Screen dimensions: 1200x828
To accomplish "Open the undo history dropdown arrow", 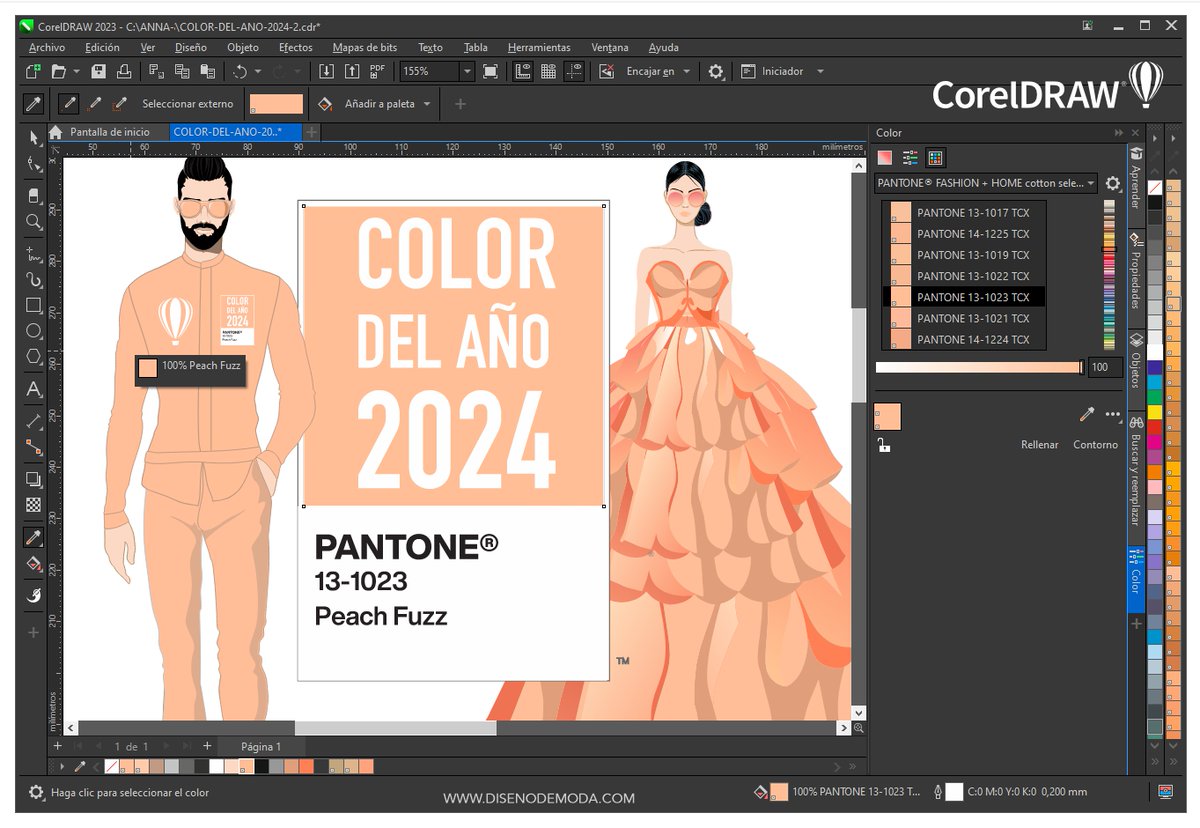I will pos(258,71).
